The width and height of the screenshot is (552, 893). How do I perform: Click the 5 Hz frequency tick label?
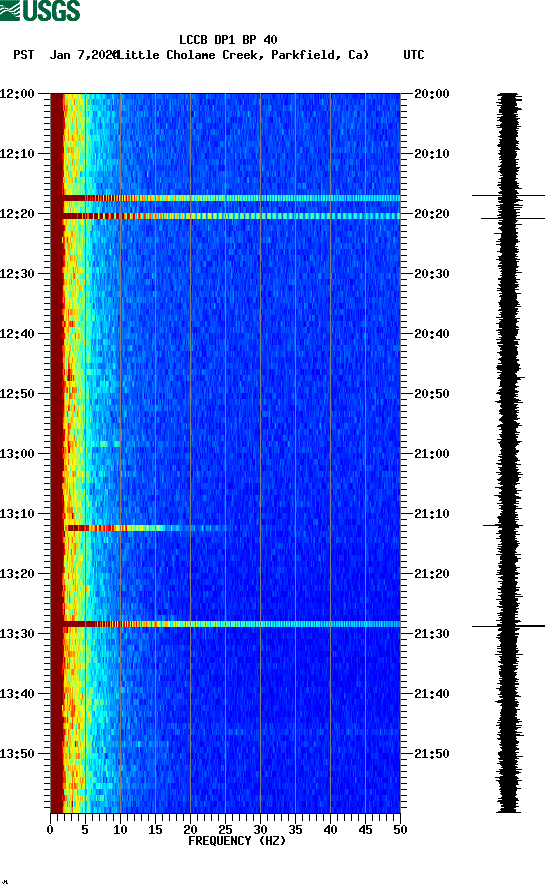pyautogui.click(x=85, y=830)
